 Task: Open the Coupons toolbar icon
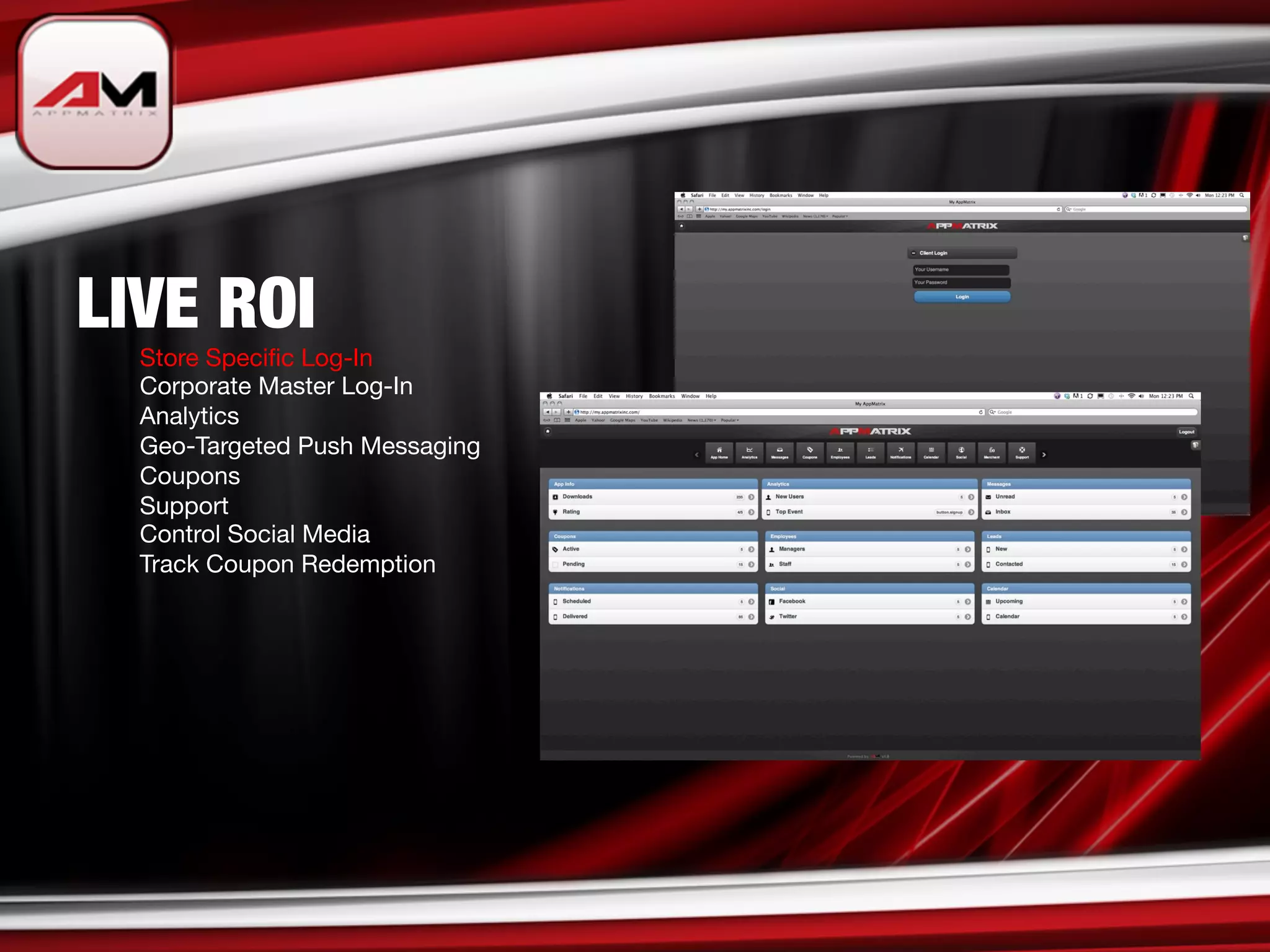point(810,453)
